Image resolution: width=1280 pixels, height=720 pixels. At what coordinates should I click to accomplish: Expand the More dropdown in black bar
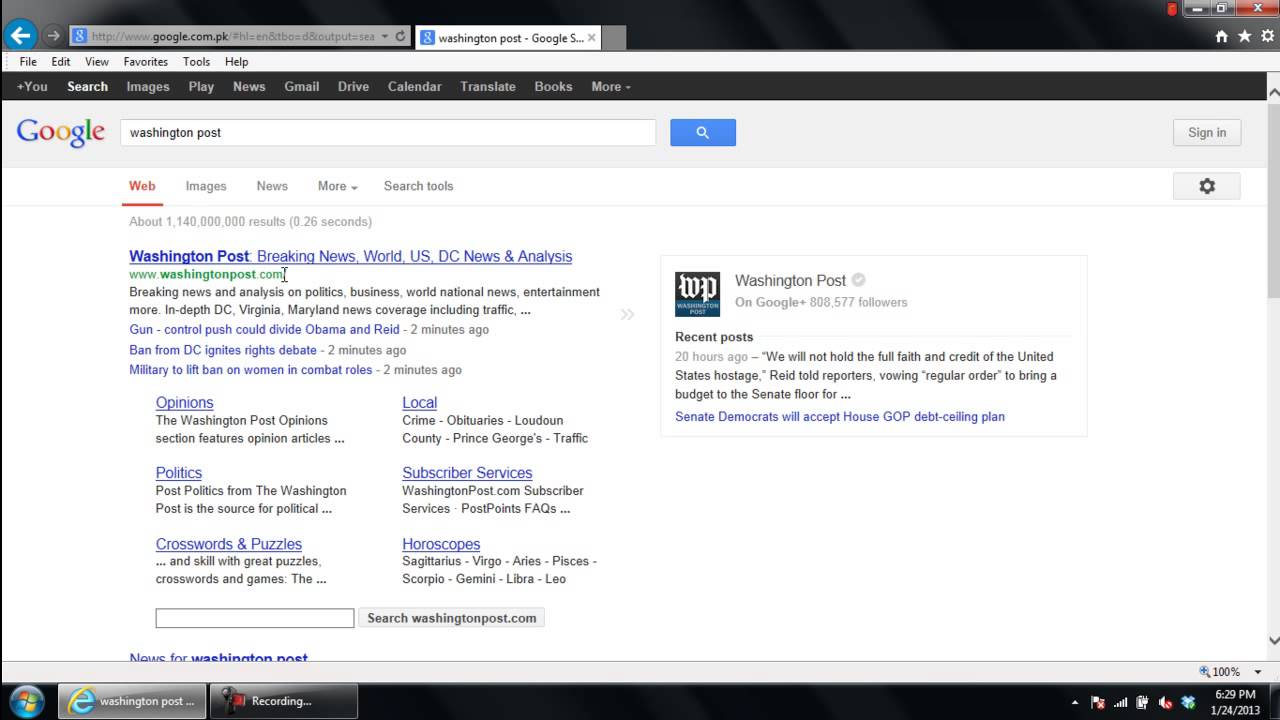(611, 87)
